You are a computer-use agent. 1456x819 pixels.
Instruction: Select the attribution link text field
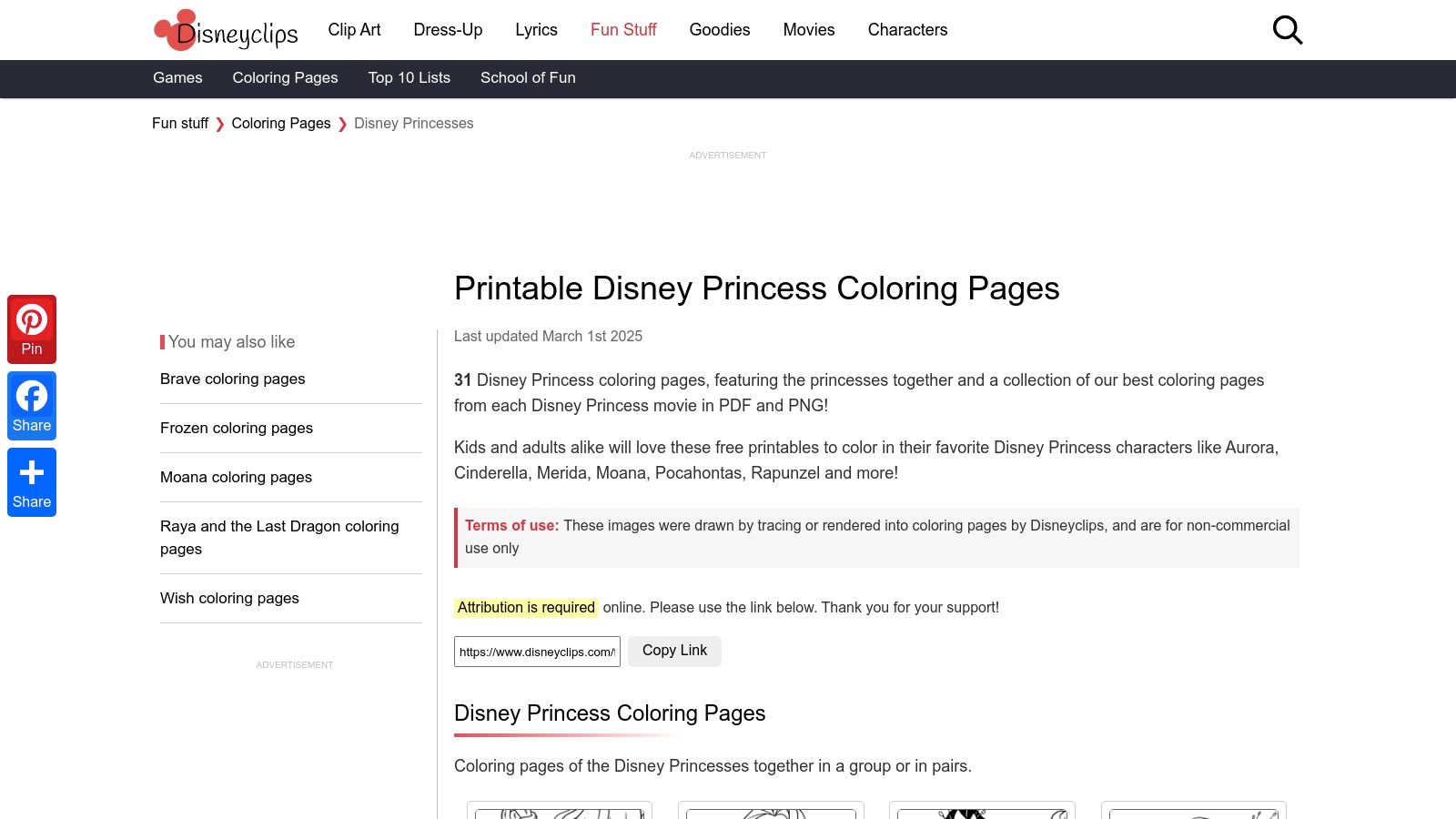[x=536, y=651]
